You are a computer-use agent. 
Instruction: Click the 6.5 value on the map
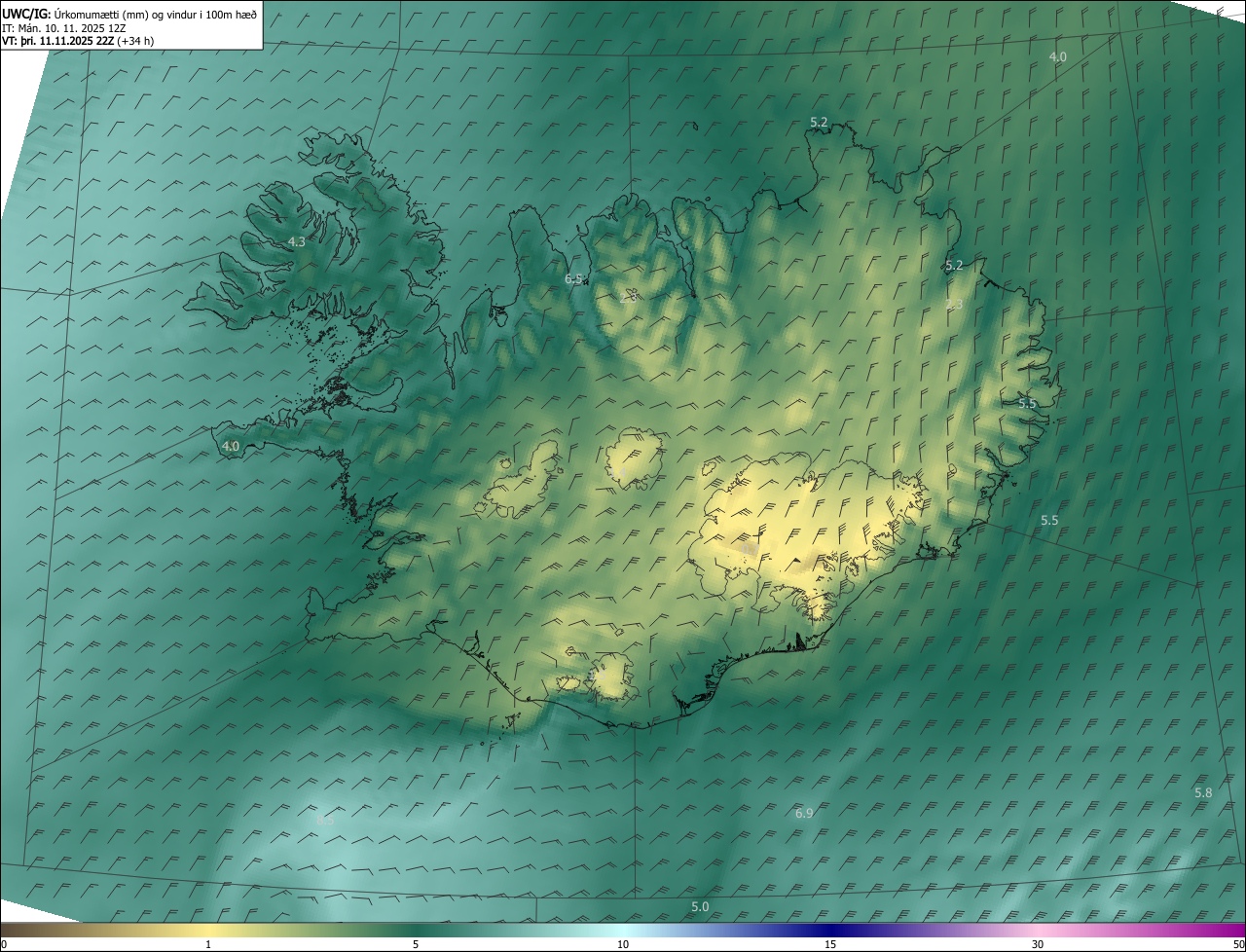coord(573,279)
